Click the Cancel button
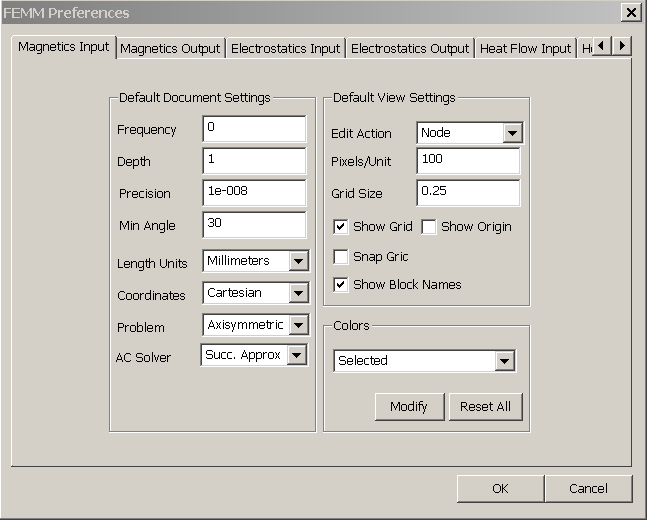The height and width of the screenshot is (520, 647). [588, 489]
